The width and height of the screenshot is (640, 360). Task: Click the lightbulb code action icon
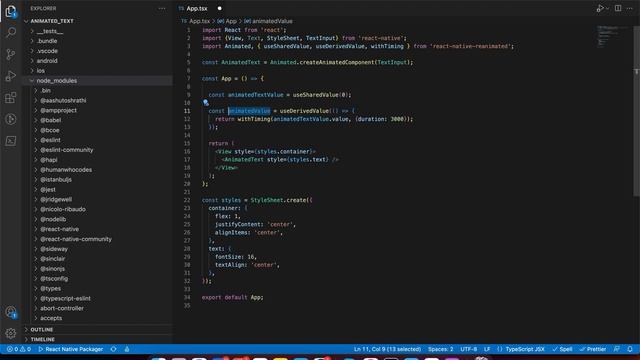[x=206, y=102]
